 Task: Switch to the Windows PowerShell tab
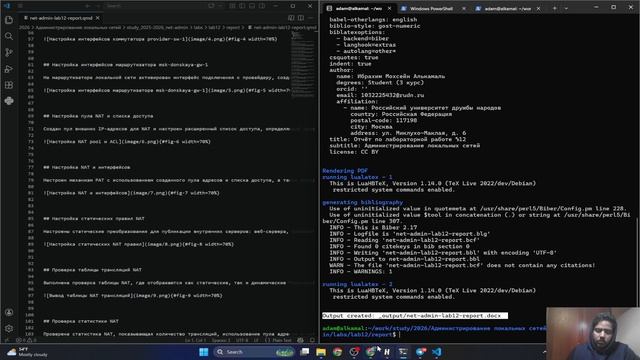point(431,8)
